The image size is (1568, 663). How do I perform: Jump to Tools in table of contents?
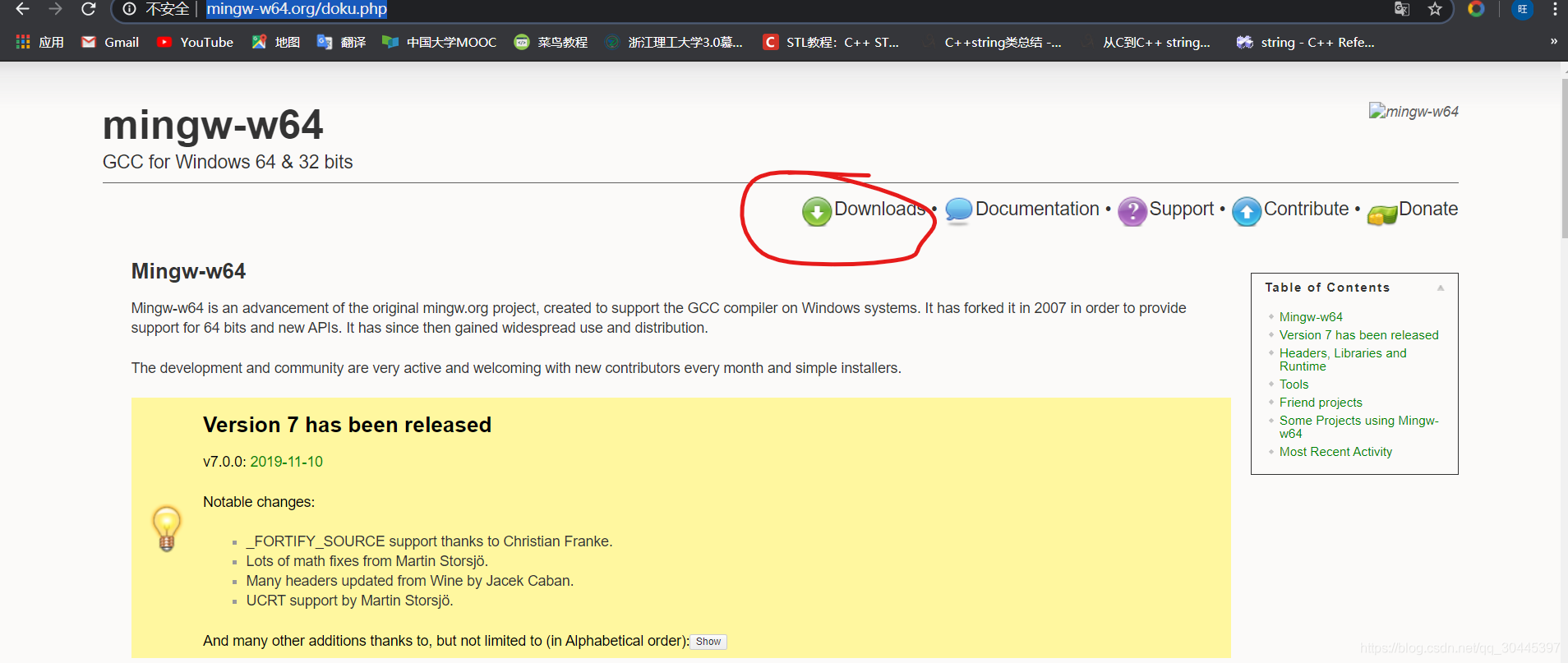tap(1294, 384)
